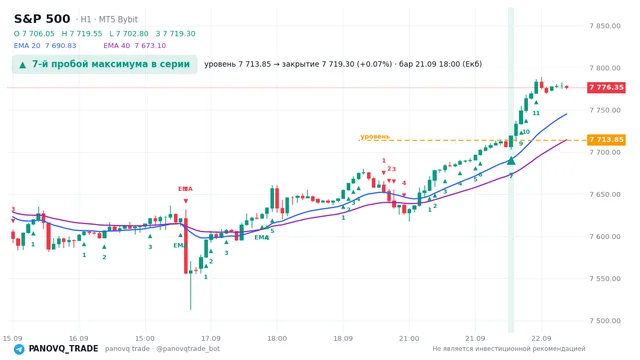Click the 7 650.00 price axis label
This screenshot has width=640, height=360.
[x=605, y=194]
